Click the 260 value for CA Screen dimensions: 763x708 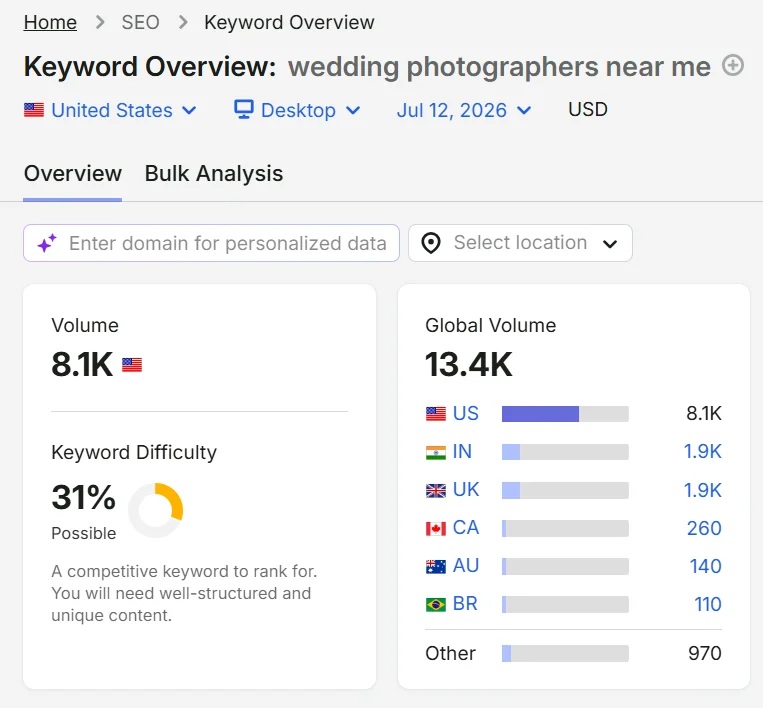coord(704,528)
